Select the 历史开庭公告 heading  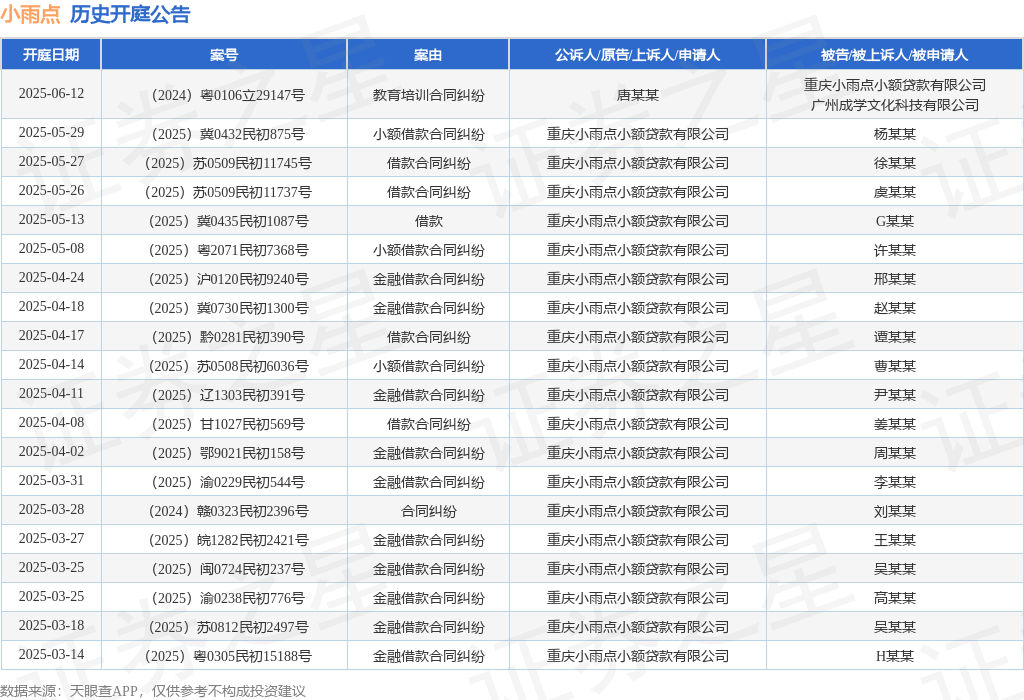click(130, 14)
